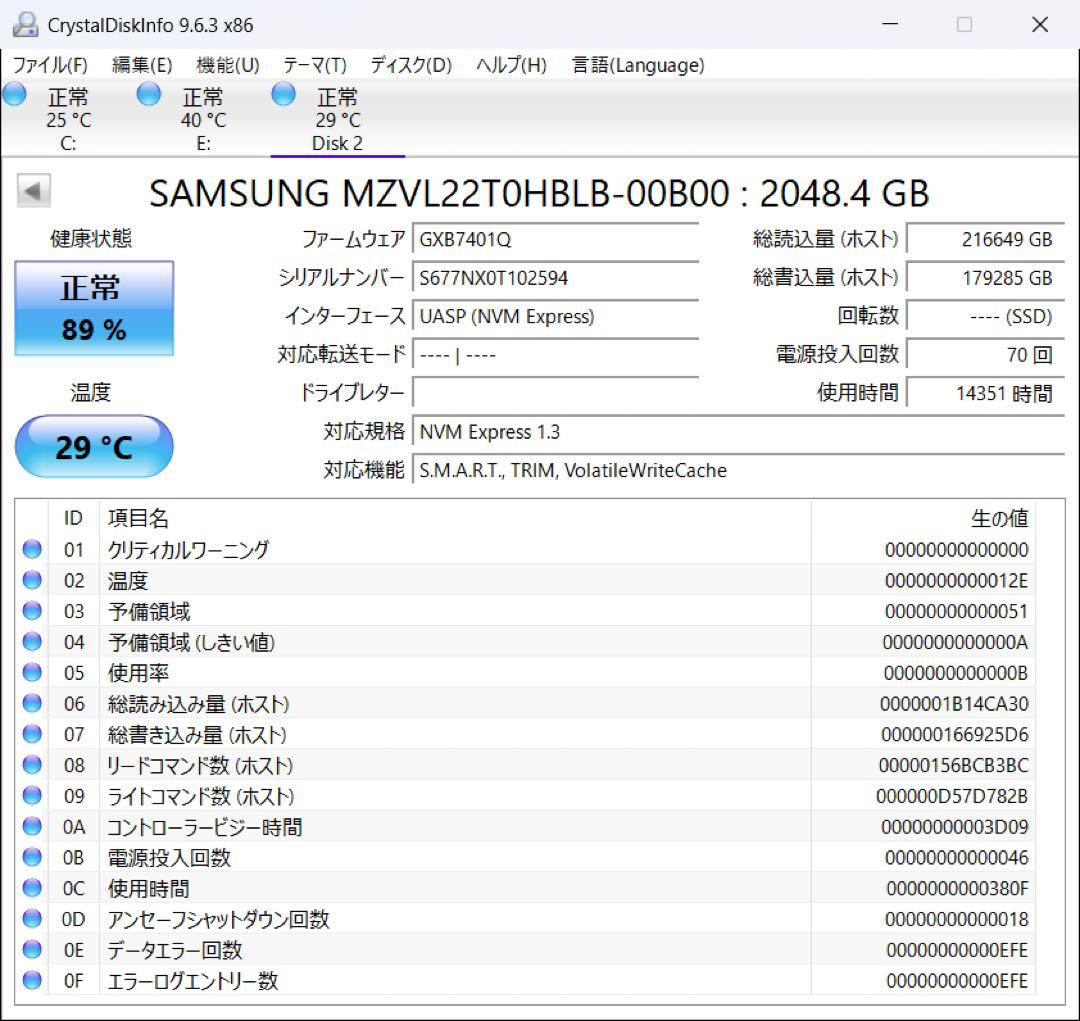
Task: Click the blue health indicator above drive C:
Action: pyautogui.click(x=14, y=93)
